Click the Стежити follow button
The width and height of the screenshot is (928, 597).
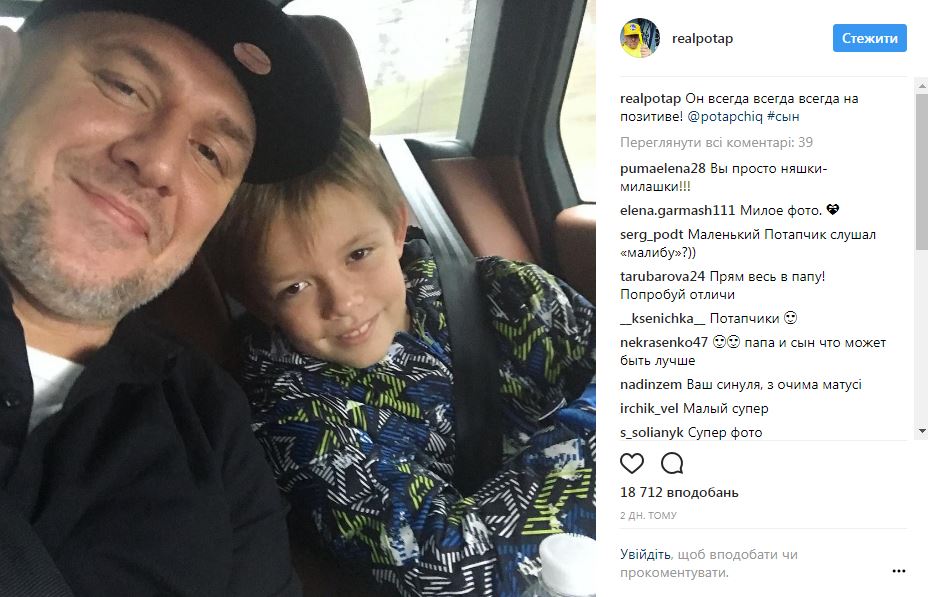869,38
